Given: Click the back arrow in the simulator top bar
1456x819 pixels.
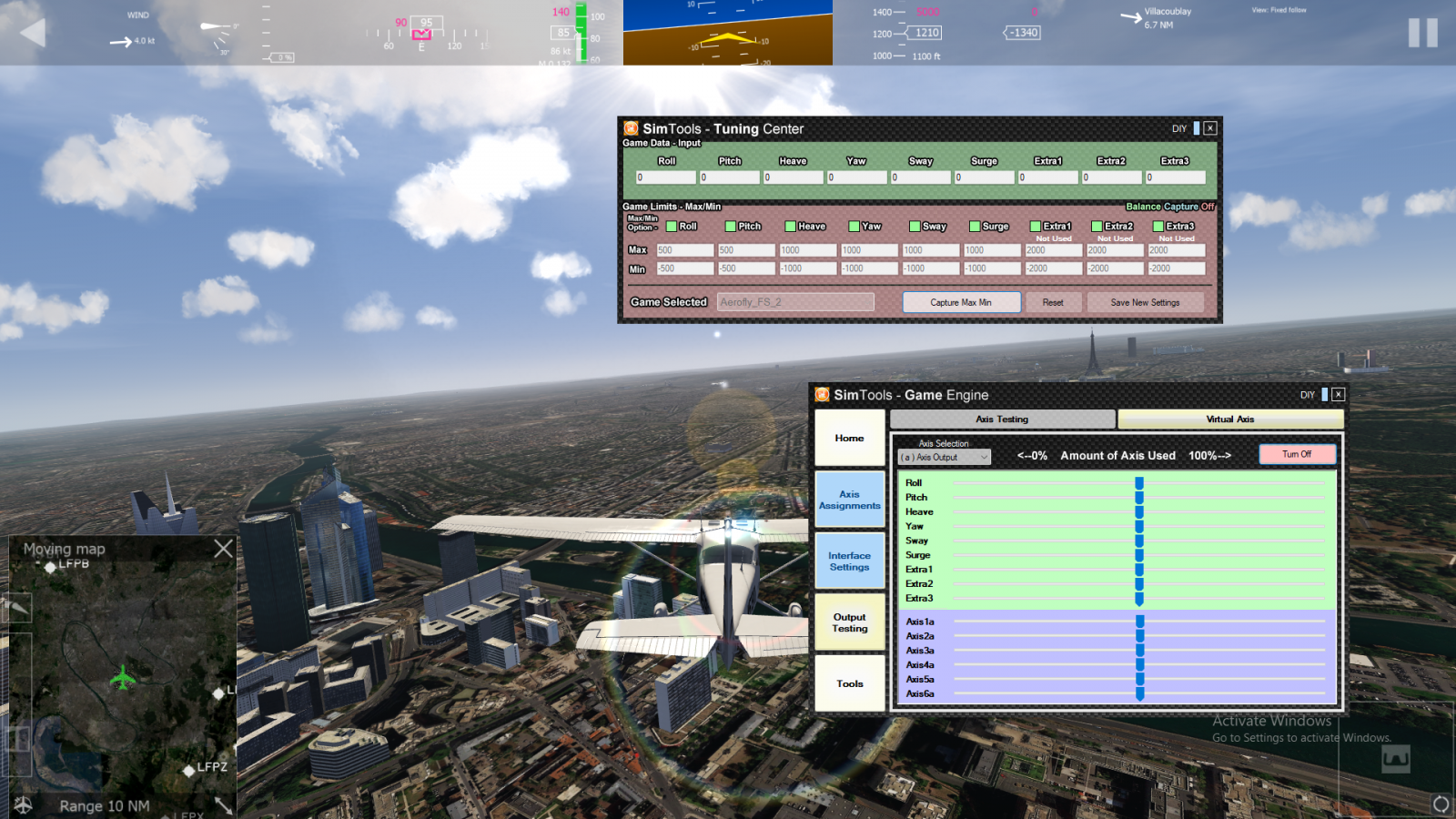Looking at the screenshot, I should pos(33,33).
